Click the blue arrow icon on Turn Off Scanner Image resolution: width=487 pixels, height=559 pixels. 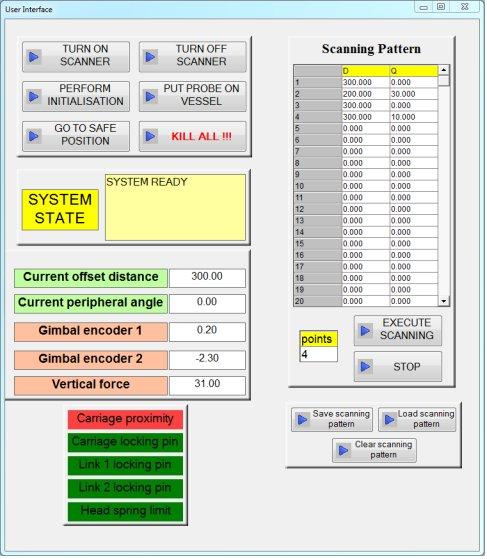pyautogui.click(x=150, y=57)
